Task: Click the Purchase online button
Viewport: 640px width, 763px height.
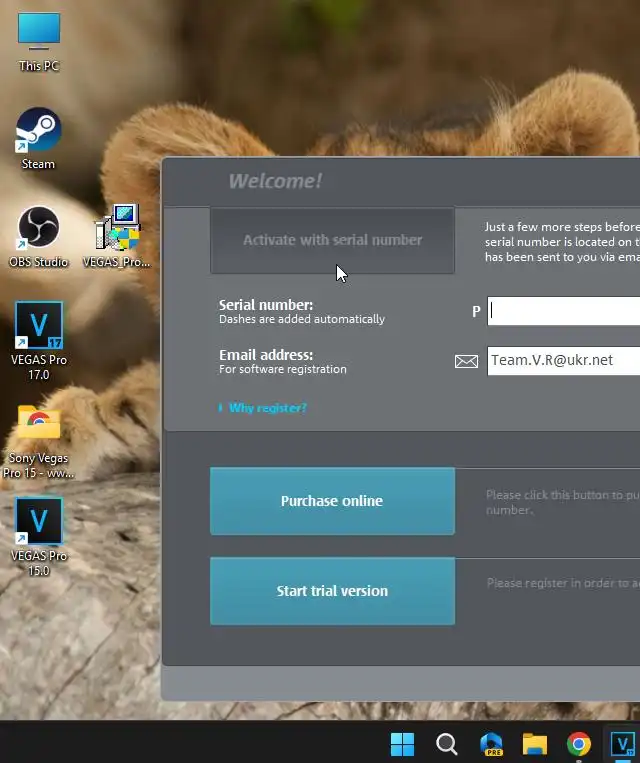Action: pos(332,501)
